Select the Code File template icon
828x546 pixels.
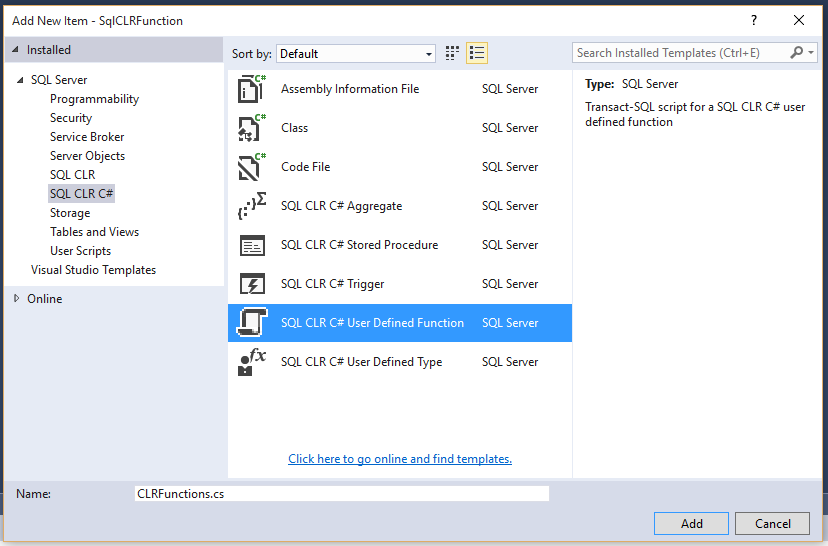tap(252, 167)
